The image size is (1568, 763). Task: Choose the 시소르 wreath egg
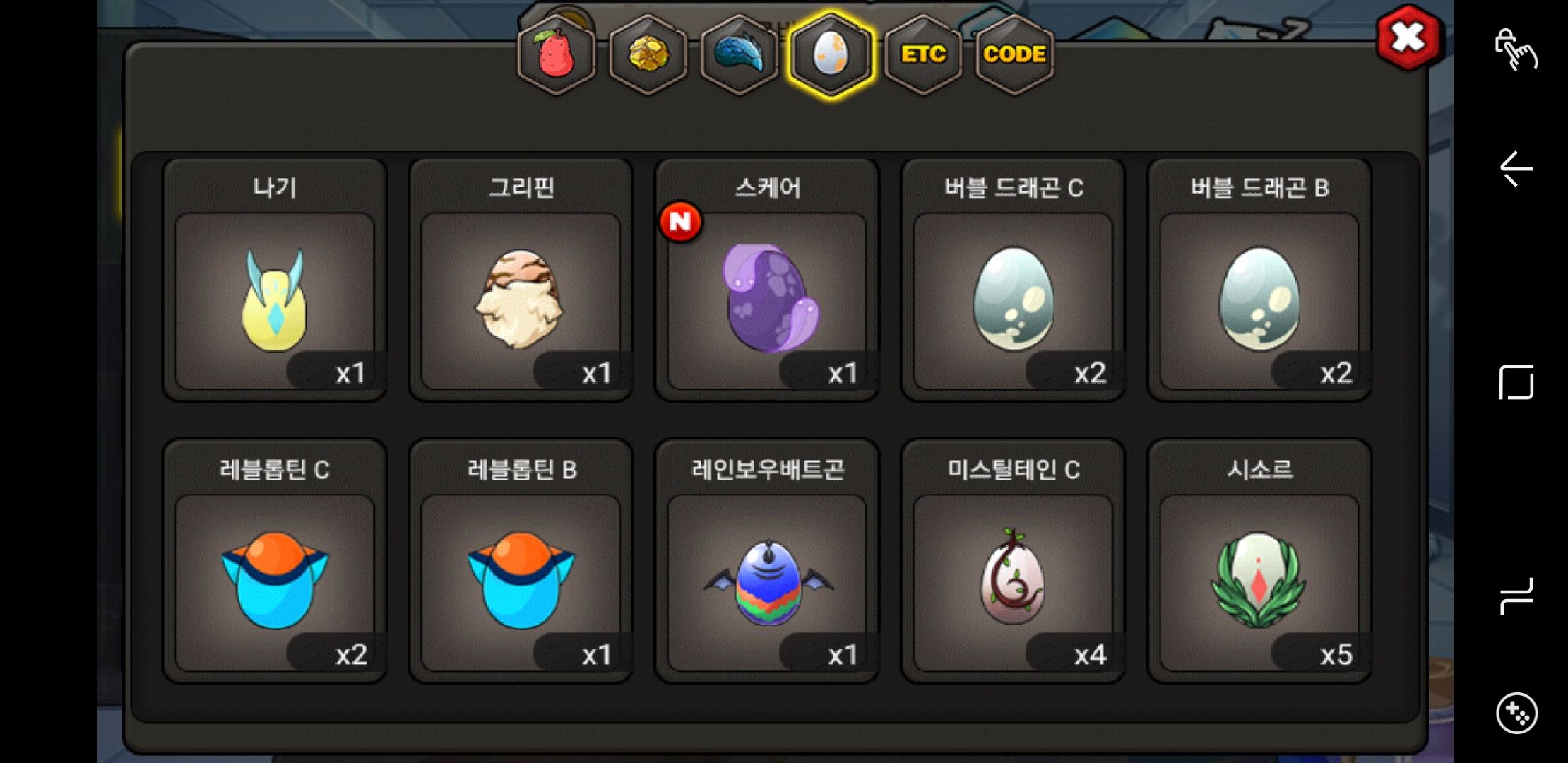coord(1259,562)
